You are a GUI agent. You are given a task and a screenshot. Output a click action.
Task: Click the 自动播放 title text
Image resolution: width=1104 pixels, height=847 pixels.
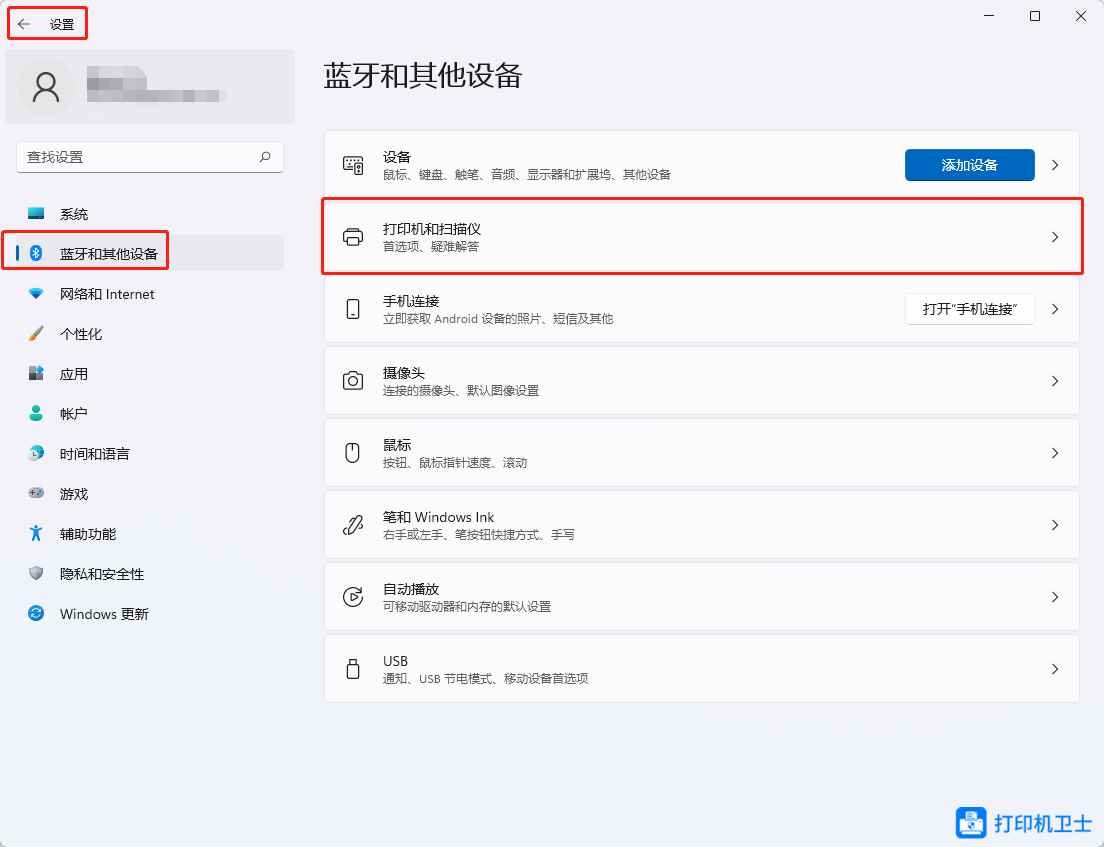tap(410, 588)
